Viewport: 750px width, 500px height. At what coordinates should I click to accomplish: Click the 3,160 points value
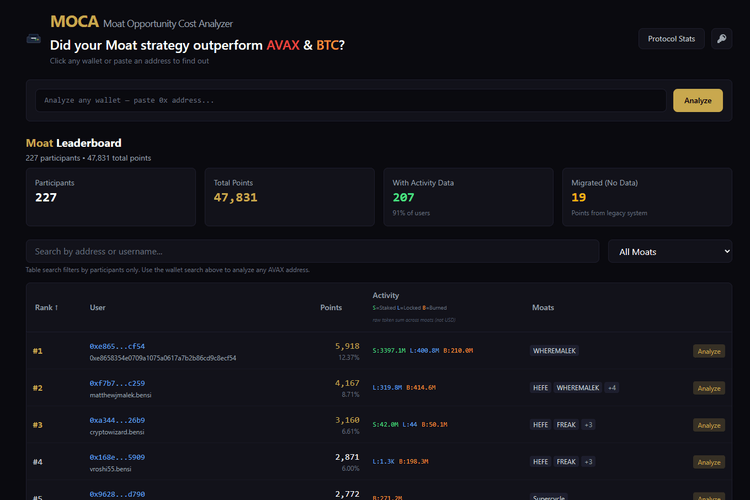click(347, 420)
